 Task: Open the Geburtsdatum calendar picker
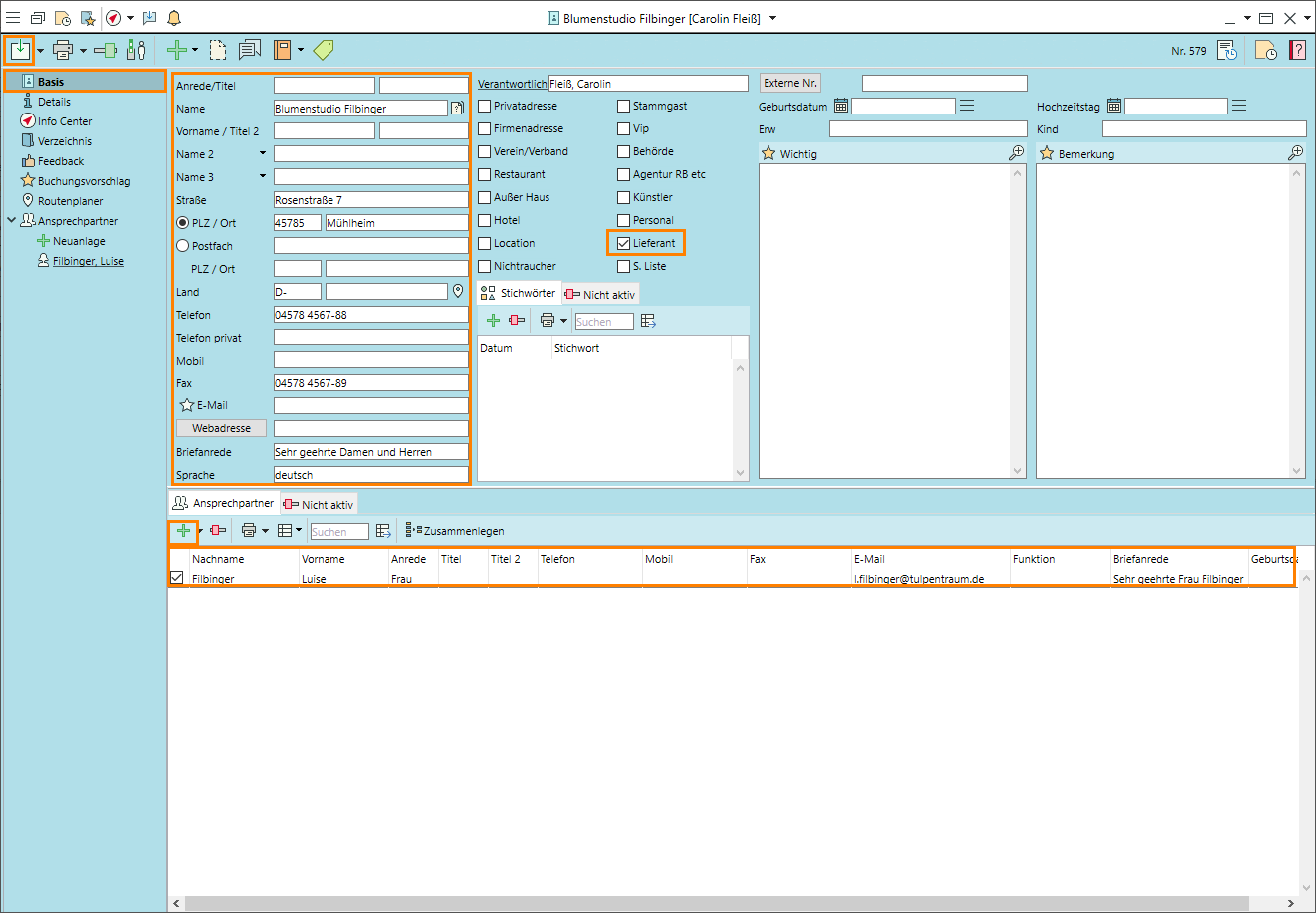[841, 106]
